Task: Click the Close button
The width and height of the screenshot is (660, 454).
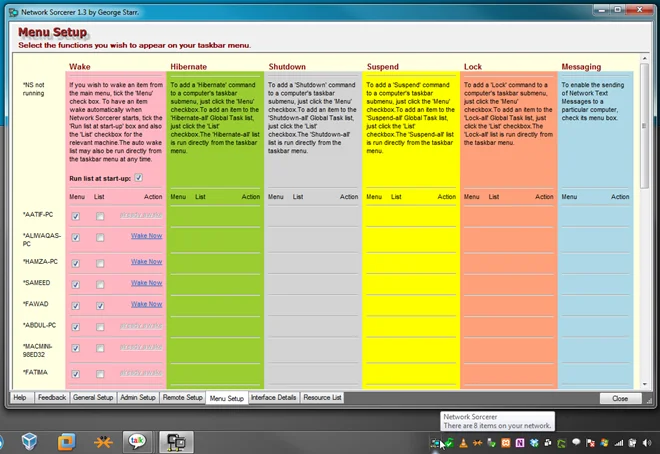Action: point(620,398)
